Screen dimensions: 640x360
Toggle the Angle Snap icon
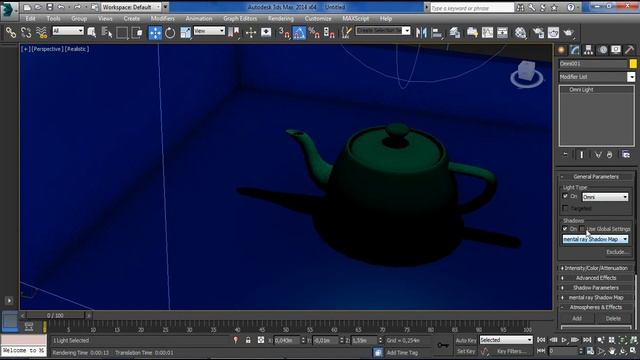coord(299,33)
